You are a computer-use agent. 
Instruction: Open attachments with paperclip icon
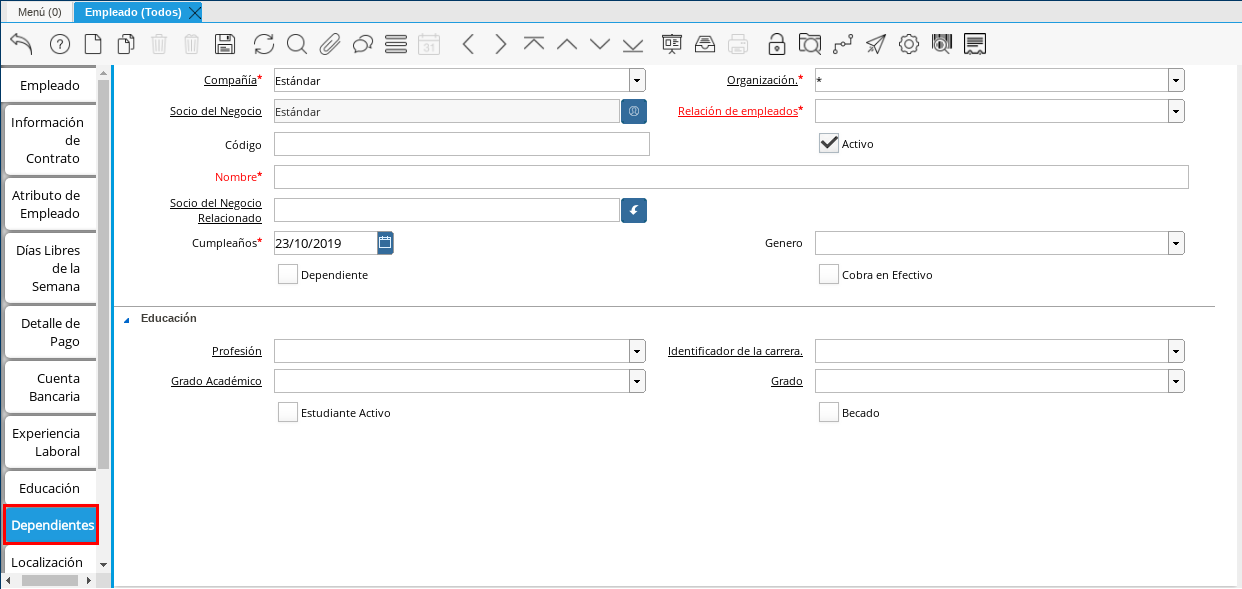(330, 44)
